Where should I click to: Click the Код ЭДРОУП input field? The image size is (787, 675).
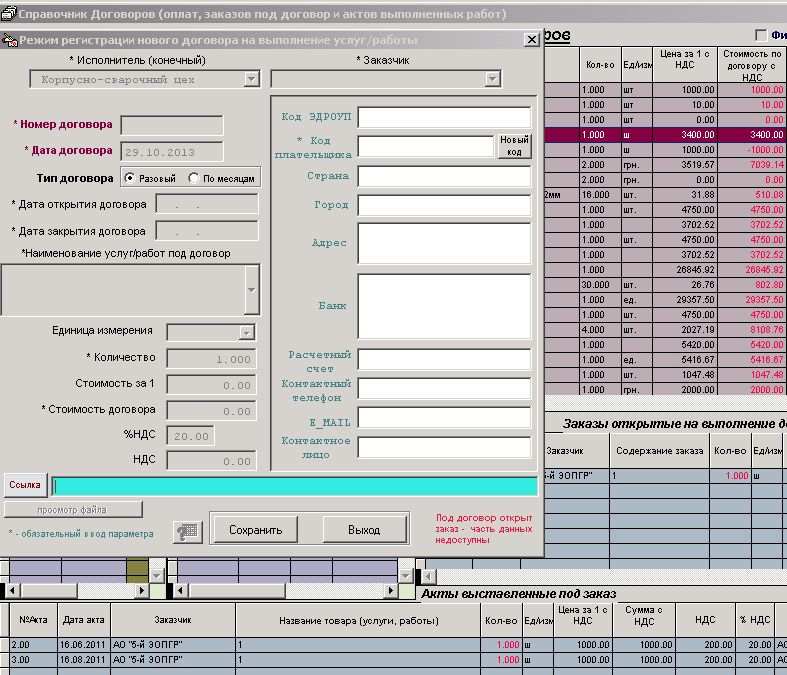tap(444, 118)
